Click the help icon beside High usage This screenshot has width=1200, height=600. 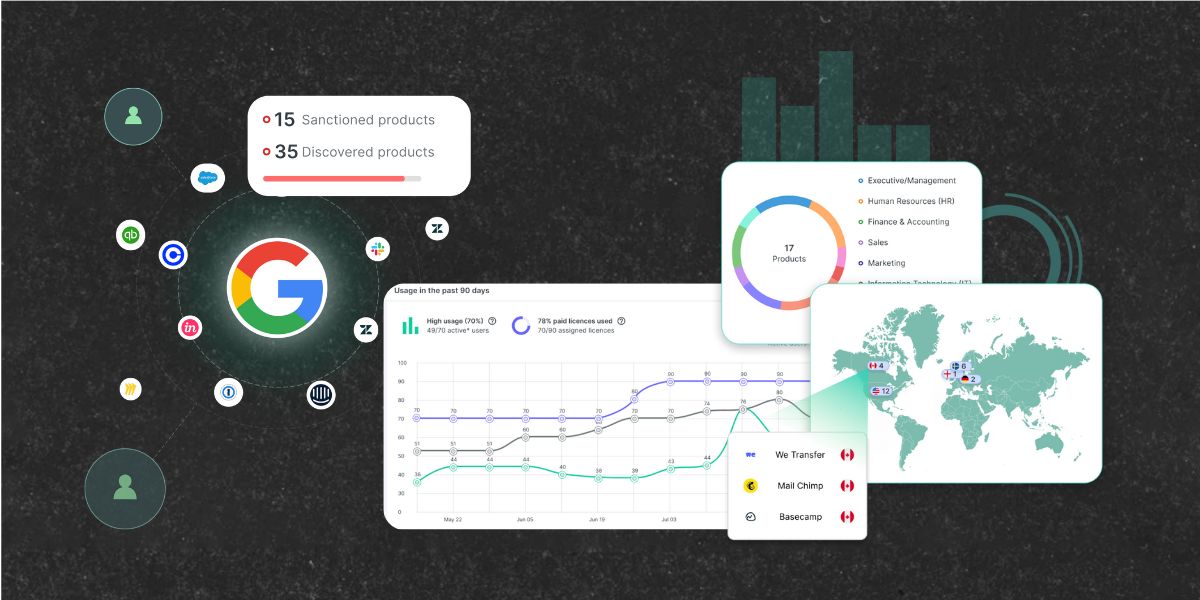pyautogui.click(x=492, y=321)
